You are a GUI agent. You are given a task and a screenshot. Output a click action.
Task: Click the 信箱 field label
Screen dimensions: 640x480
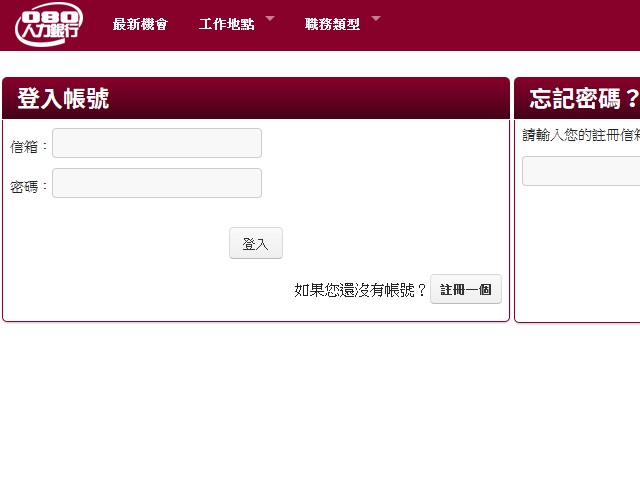[29, 147]
